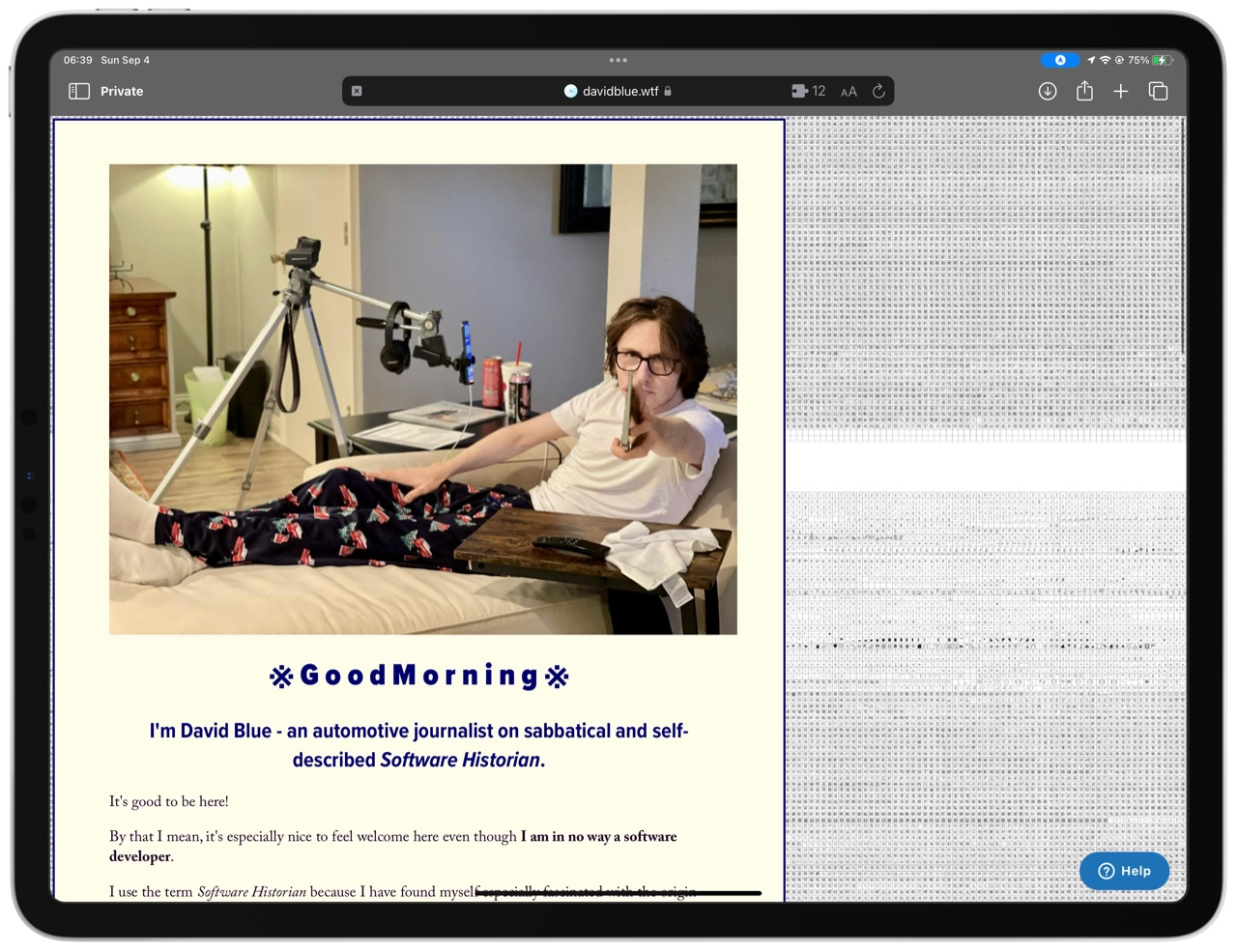
Task: Tap the blue keyboard indicator in status bar
Action: click(1059, 60)
